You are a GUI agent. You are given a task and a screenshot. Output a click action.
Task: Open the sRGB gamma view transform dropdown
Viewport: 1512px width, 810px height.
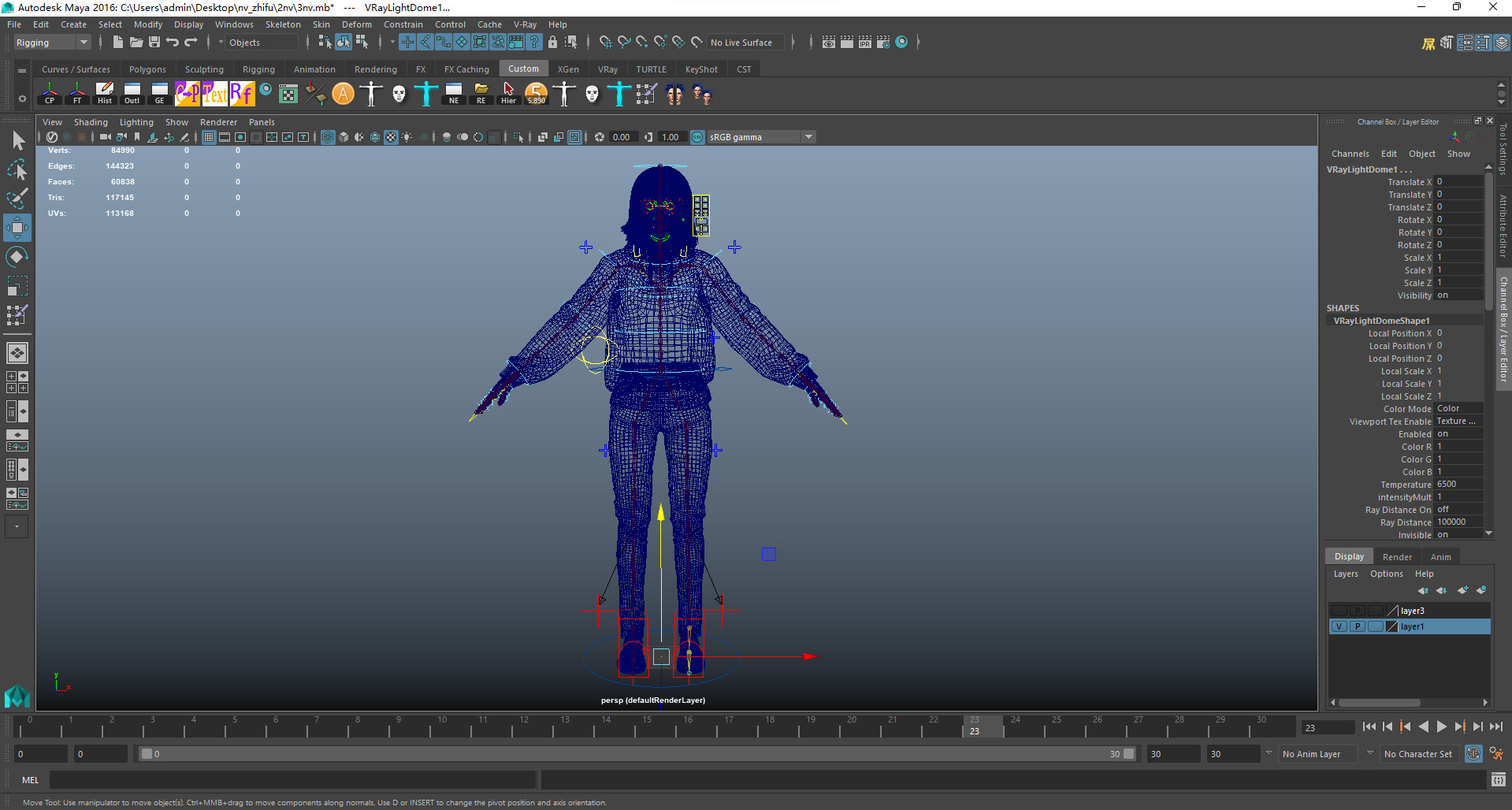pos(761,137)
